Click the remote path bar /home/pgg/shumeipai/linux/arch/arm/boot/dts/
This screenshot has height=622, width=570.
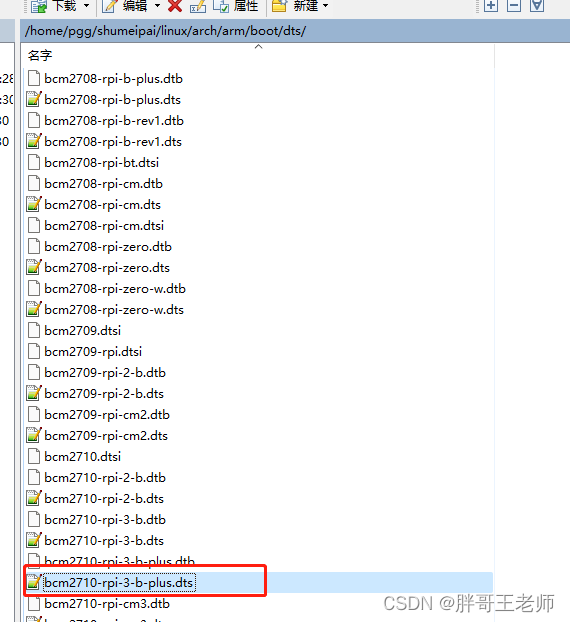point(295,31)
